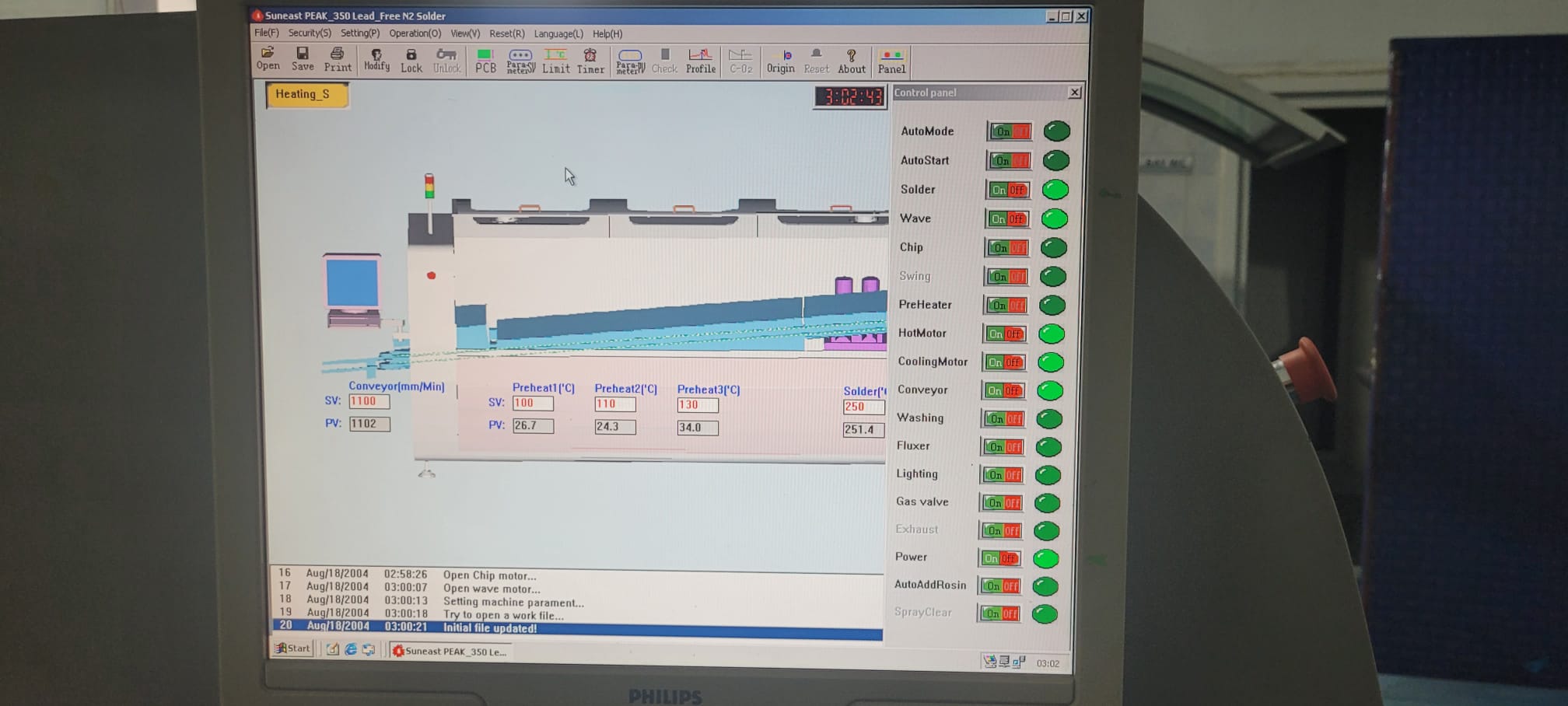Click the Conveyor SV field showing 1100
Screen dimensions: 1568x706
(369, 401)
